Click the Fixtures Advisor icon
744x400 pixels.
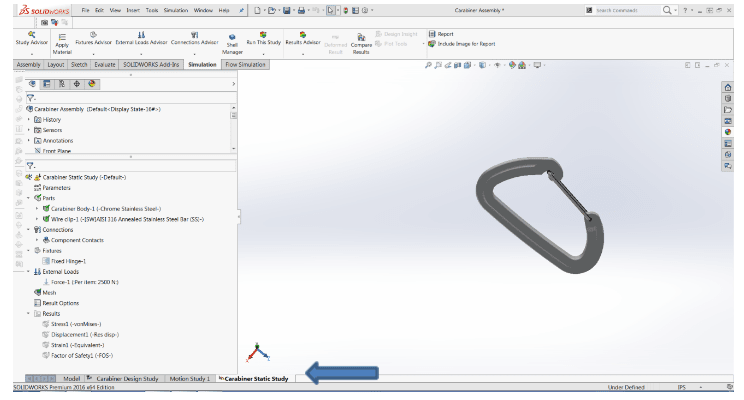pyautogui.click(x=93, y=34)
